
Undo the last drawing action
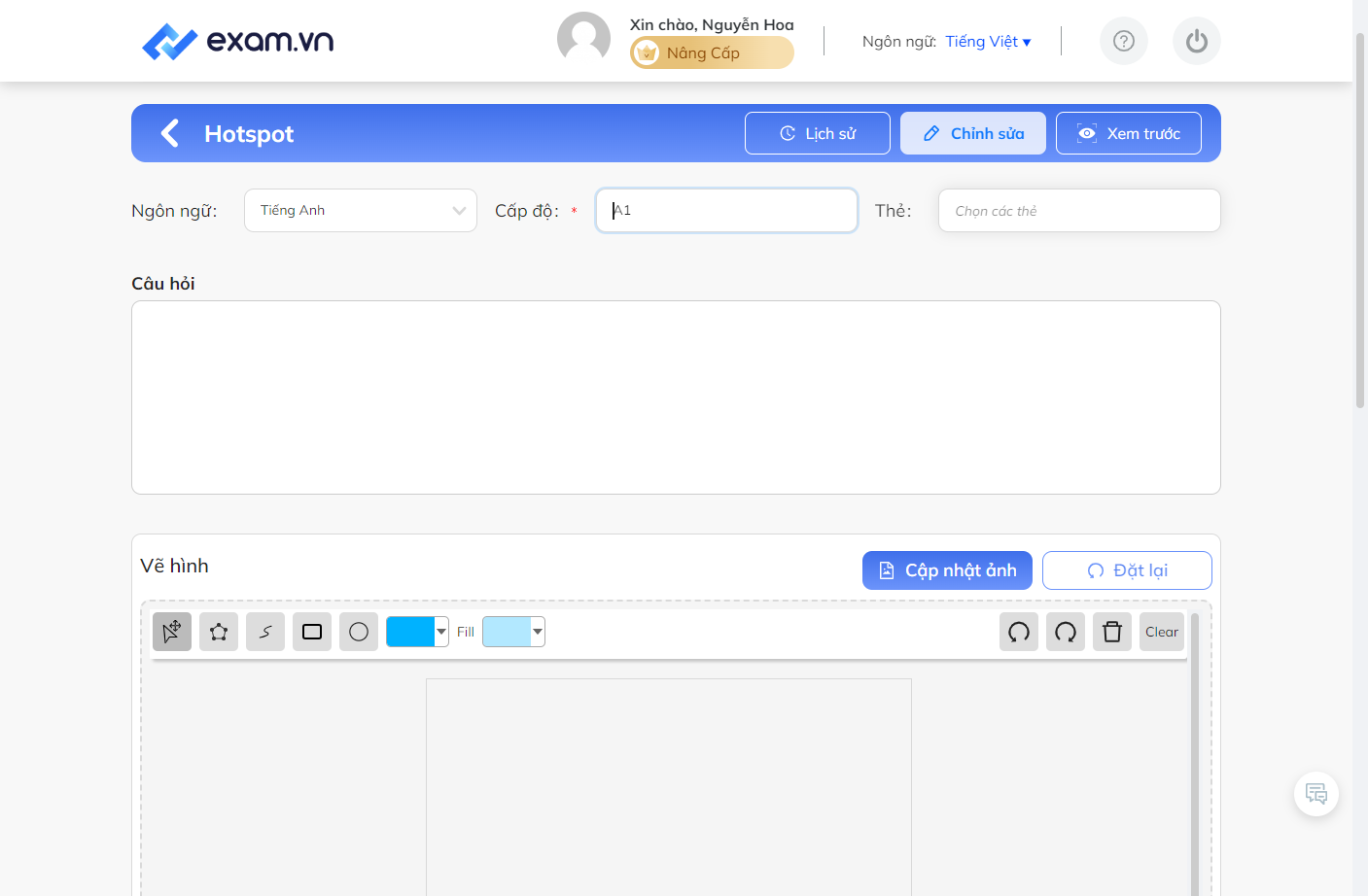[1019, 632]
